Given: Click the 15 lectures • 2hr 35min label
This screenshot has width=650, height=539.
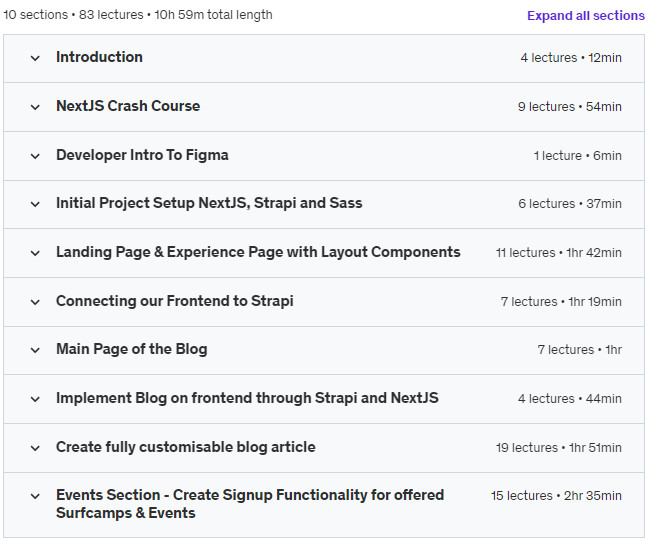Looking at the screenshot, I should pyautogui.click(x=556, y=495).
